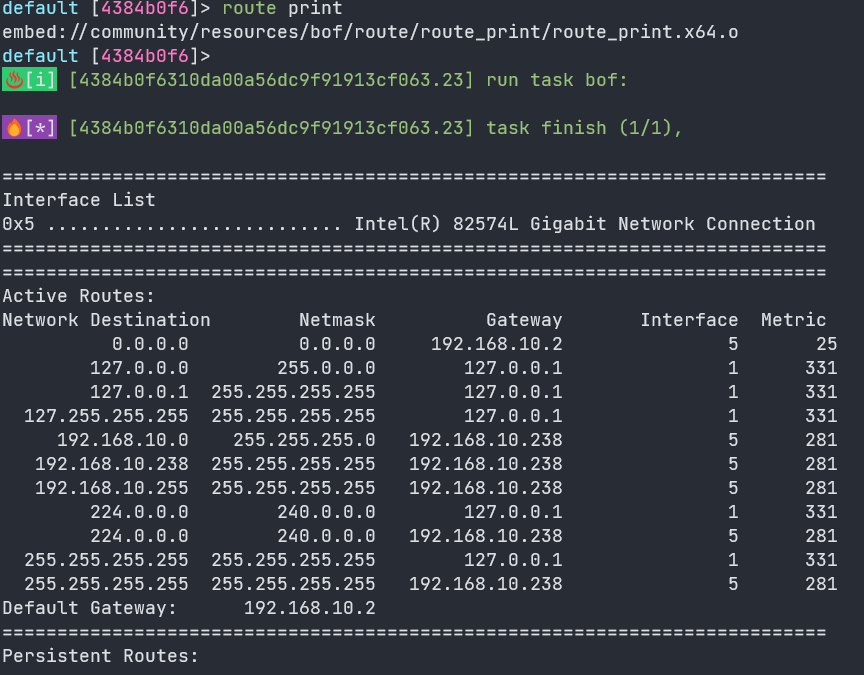Click the 'route print' command text
The width and height of the screenshot is (864, 675).
(x=282, y=8)
